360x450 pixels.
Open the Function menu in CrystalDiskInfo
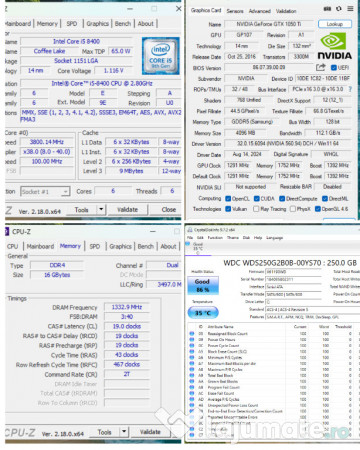click(x=215, y=238)
